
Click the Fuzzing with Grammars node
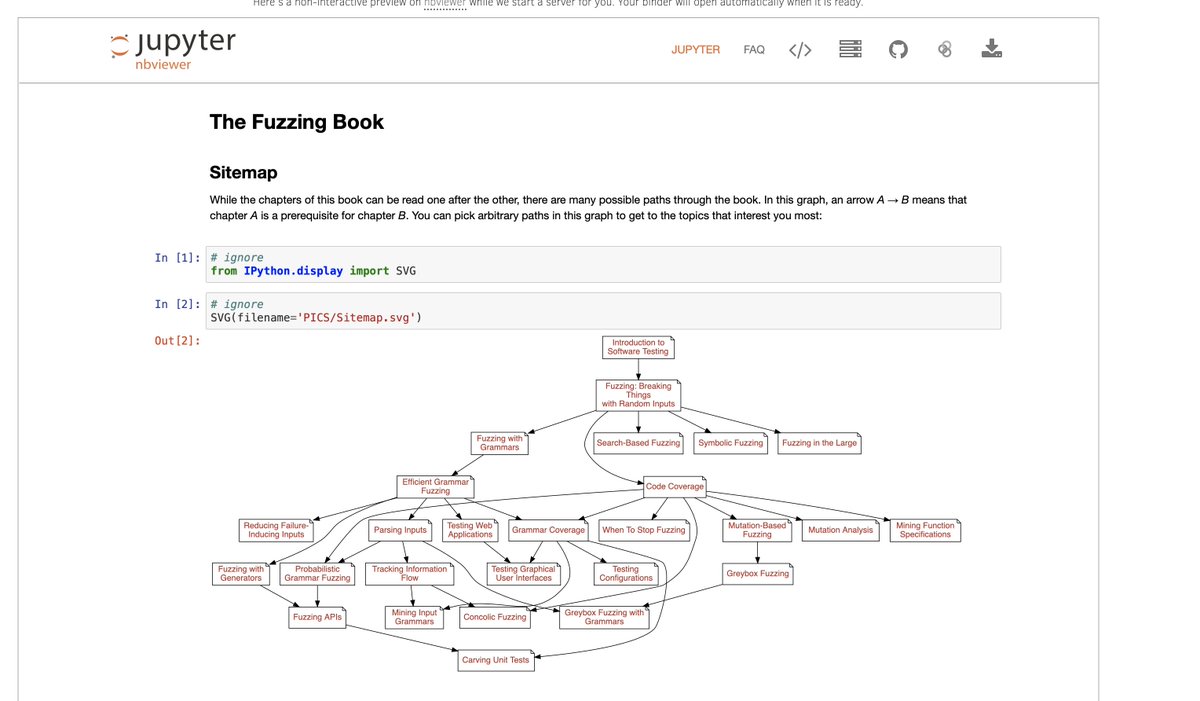500,443
